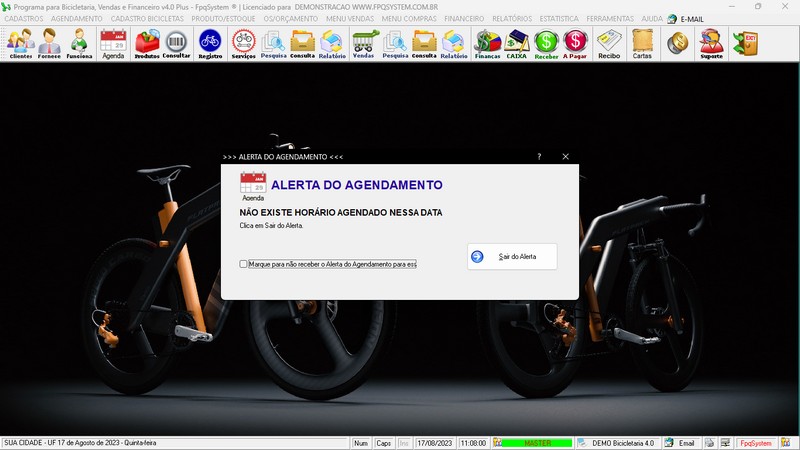Open the Produtos toolbox icon
The width and height of the screenshot is (800, 450).
[147, 44]
